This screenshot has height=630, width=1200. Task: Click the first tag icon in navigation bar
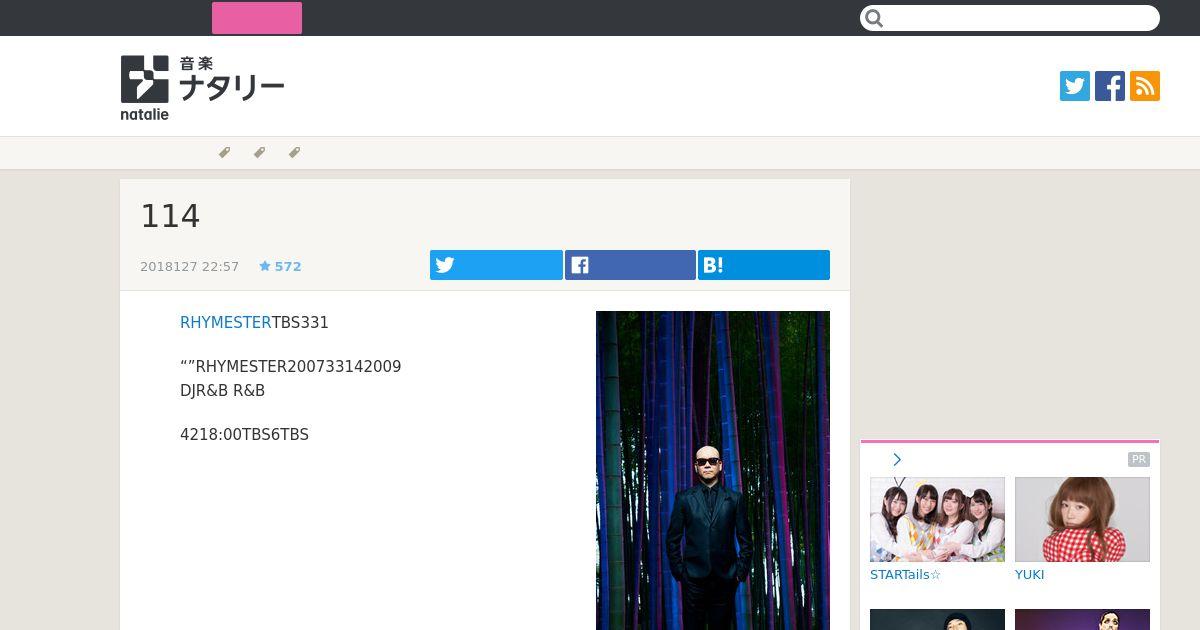224,153
